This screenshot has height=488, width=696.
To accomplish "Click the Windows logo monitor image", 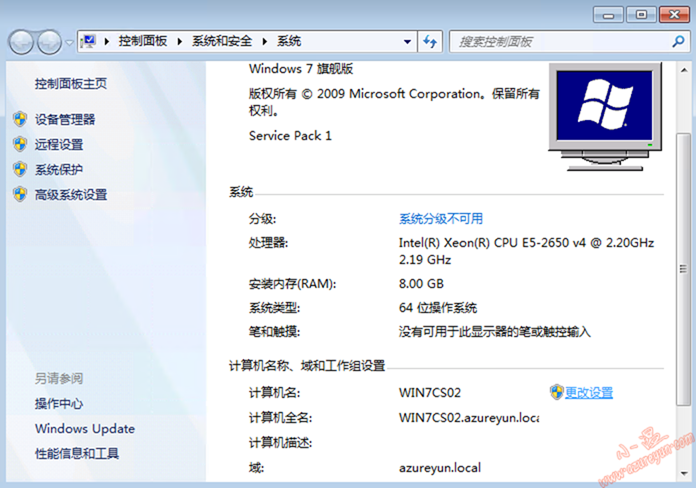I will [605, 116].
